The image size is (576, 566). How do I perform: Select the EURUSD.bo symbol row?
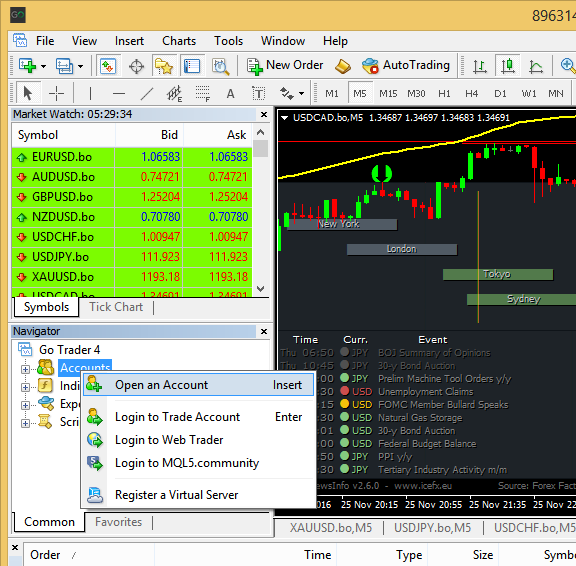pyautogui.click(x=132, y=157)
